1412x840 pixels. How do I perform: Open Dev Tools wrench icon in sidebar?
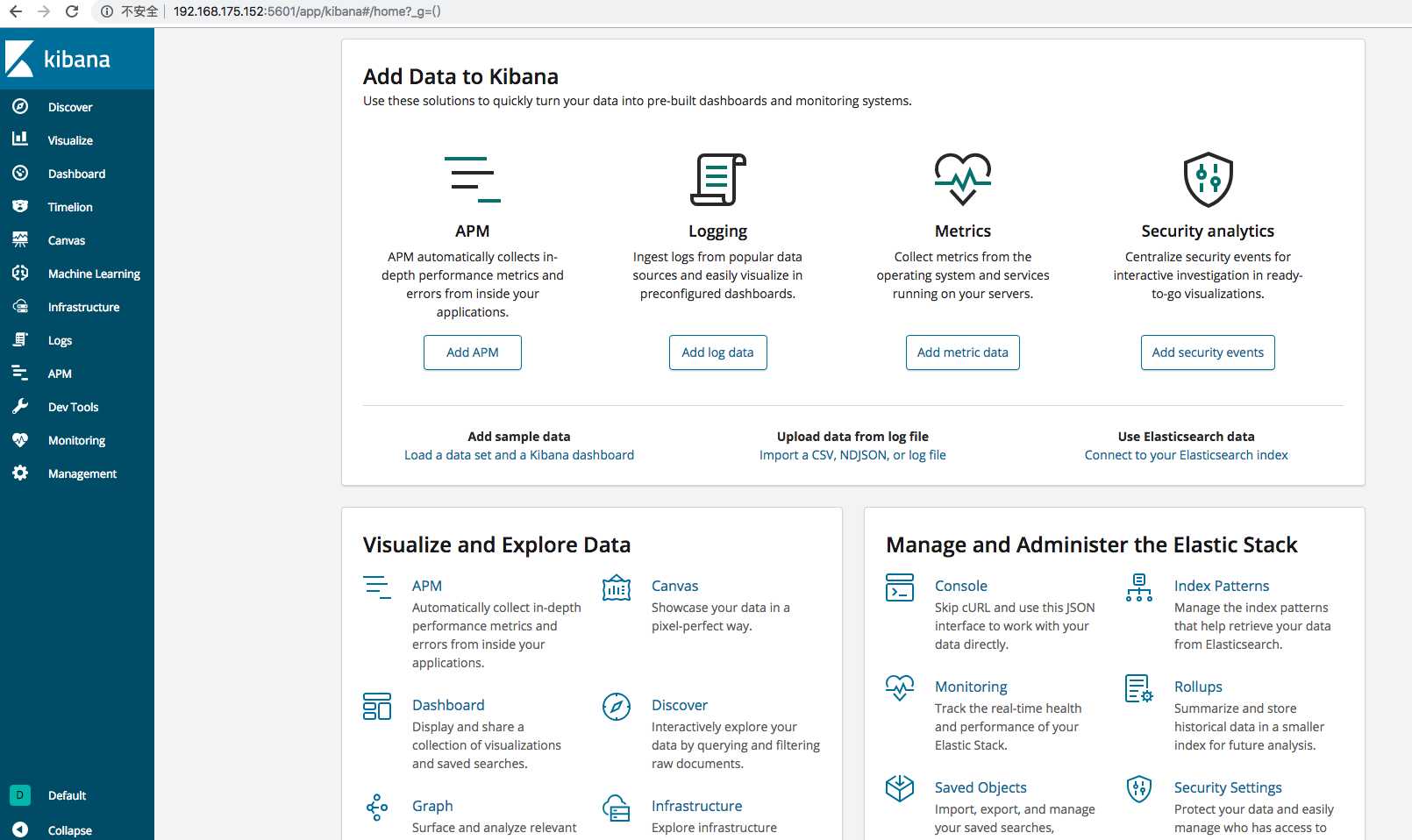pos(20,406)
